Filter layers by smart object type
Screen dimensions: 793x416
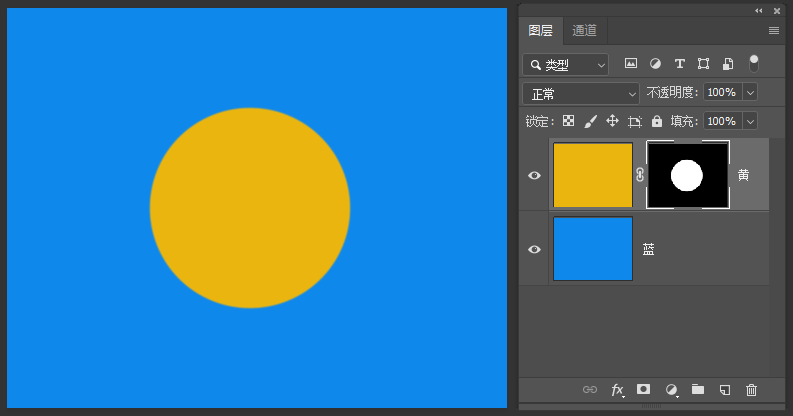(x=728, y=63)
